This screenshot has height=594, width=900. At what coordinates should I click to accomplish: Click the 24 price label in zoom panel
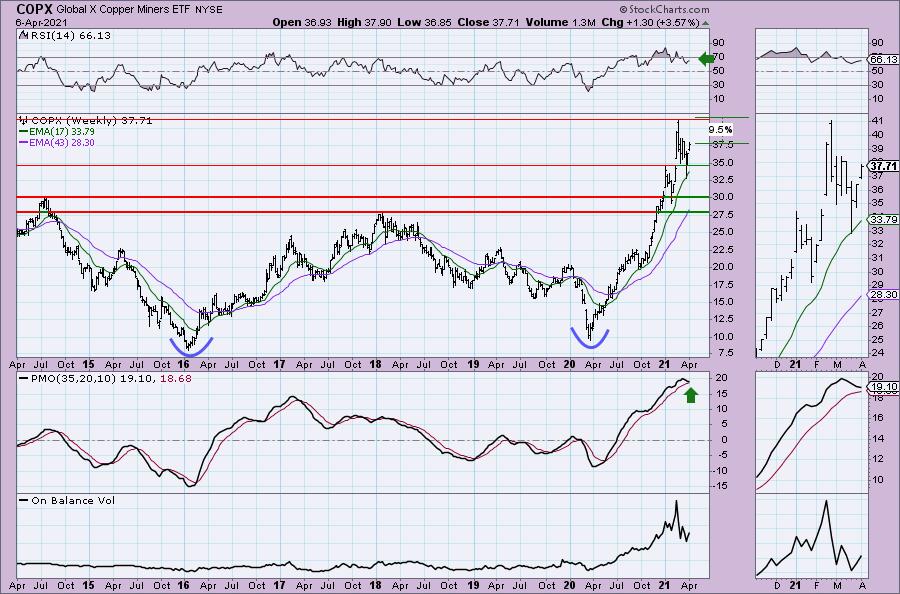tap(876, 353)
